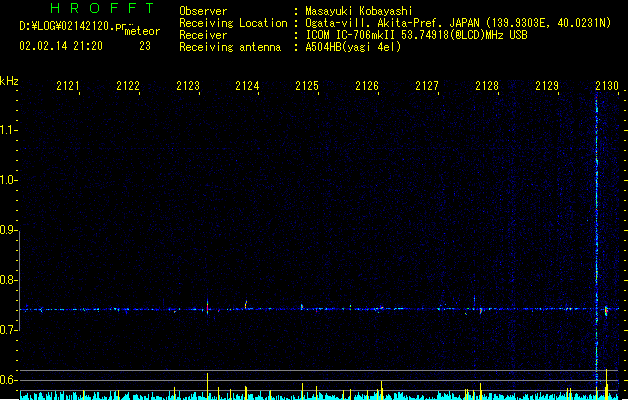The height and width of the screenshot is (400, 629).
Task: Click time axis marker 2126
Action: pyautogui.click(x=367, y=86)
